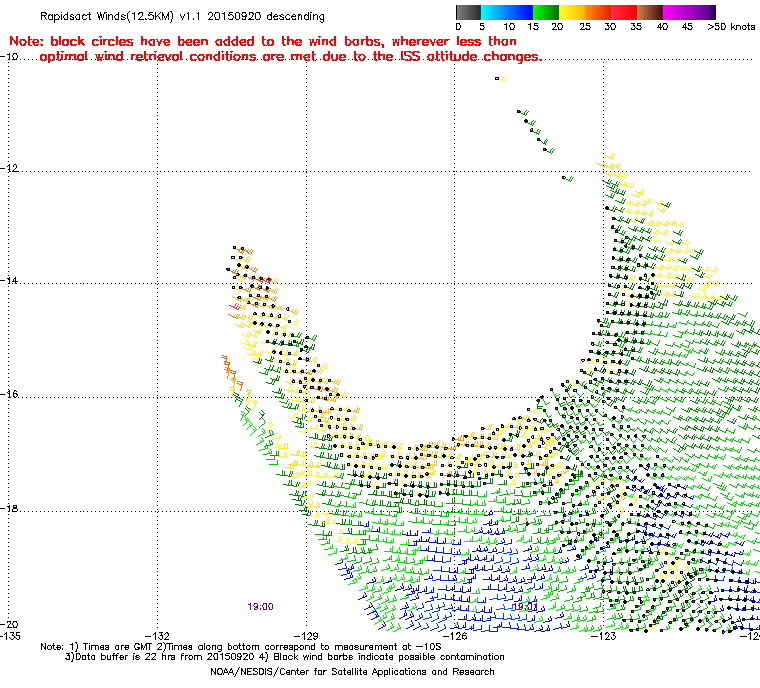Click the cyan 5-10 knots legend segment
760x688 pixels.
click(494, 12)
